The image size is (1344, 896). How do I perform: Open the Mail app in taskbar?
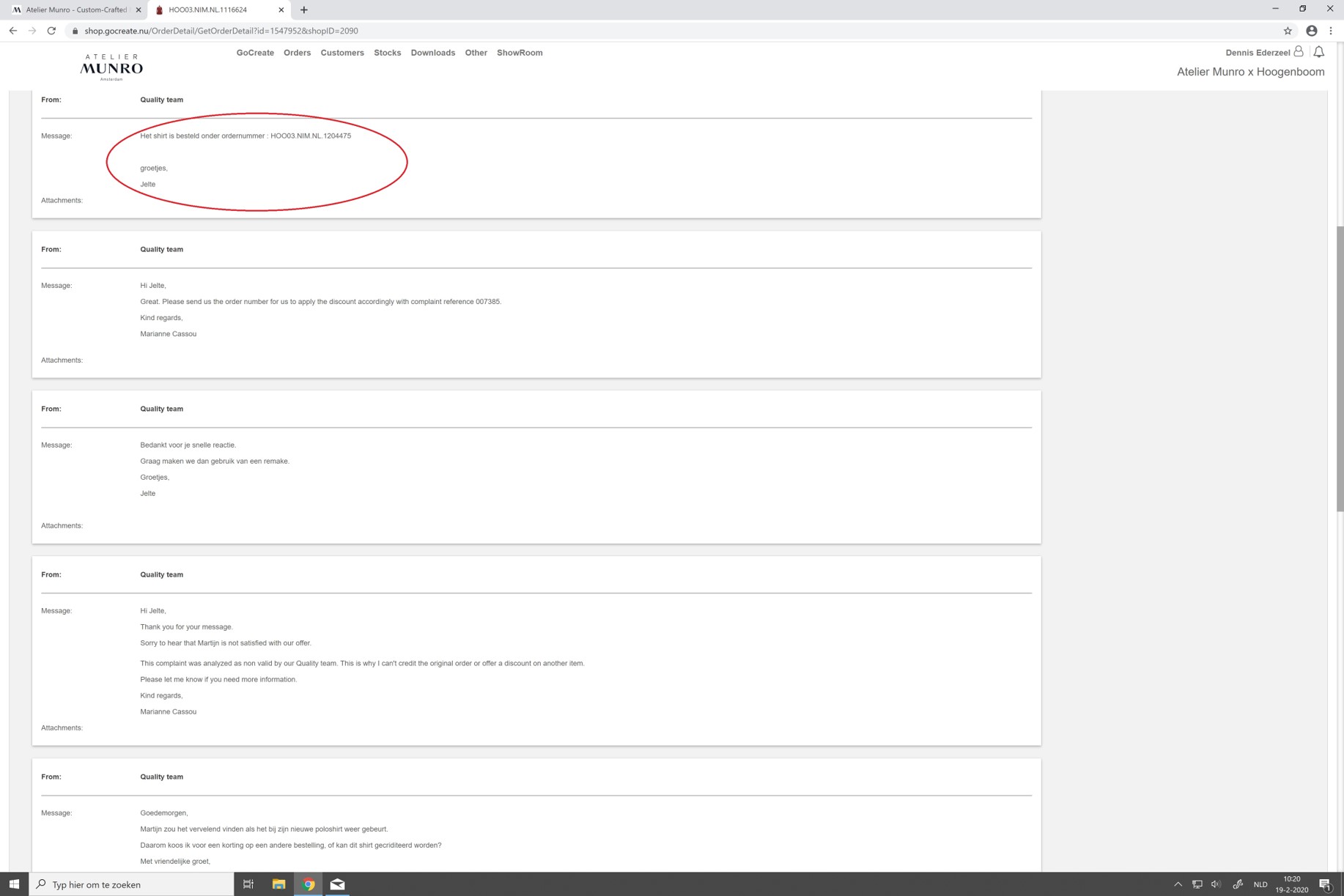[337, 884]
